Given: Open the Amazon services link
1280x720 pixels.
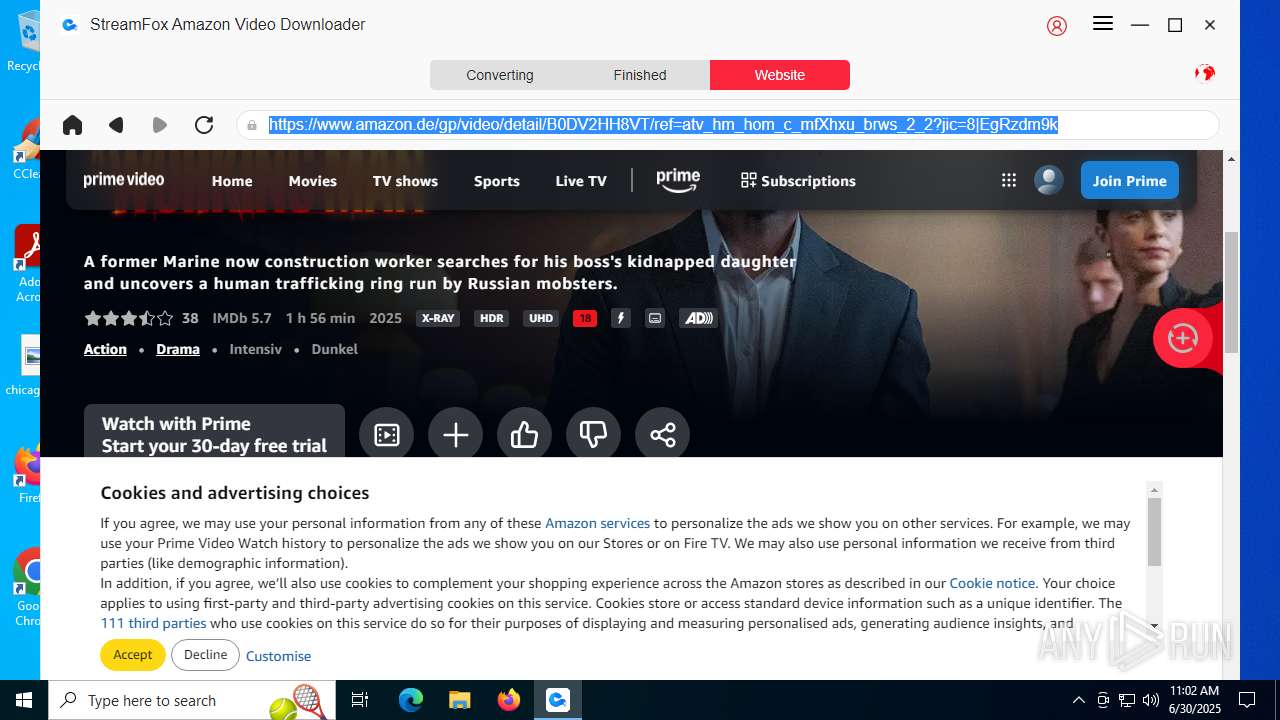Looking at the screenshot, I should [597, 523].
